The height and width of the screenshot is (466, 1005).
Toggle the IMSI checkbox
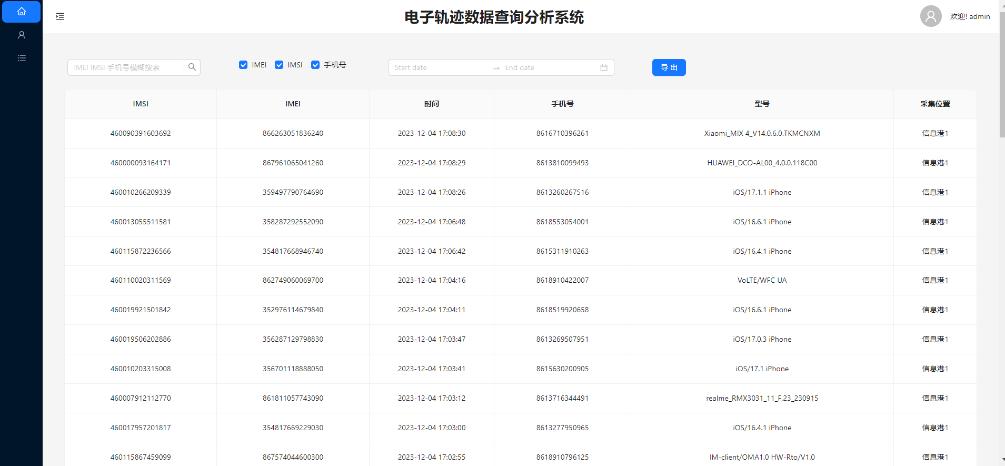(x=279, y=65)
